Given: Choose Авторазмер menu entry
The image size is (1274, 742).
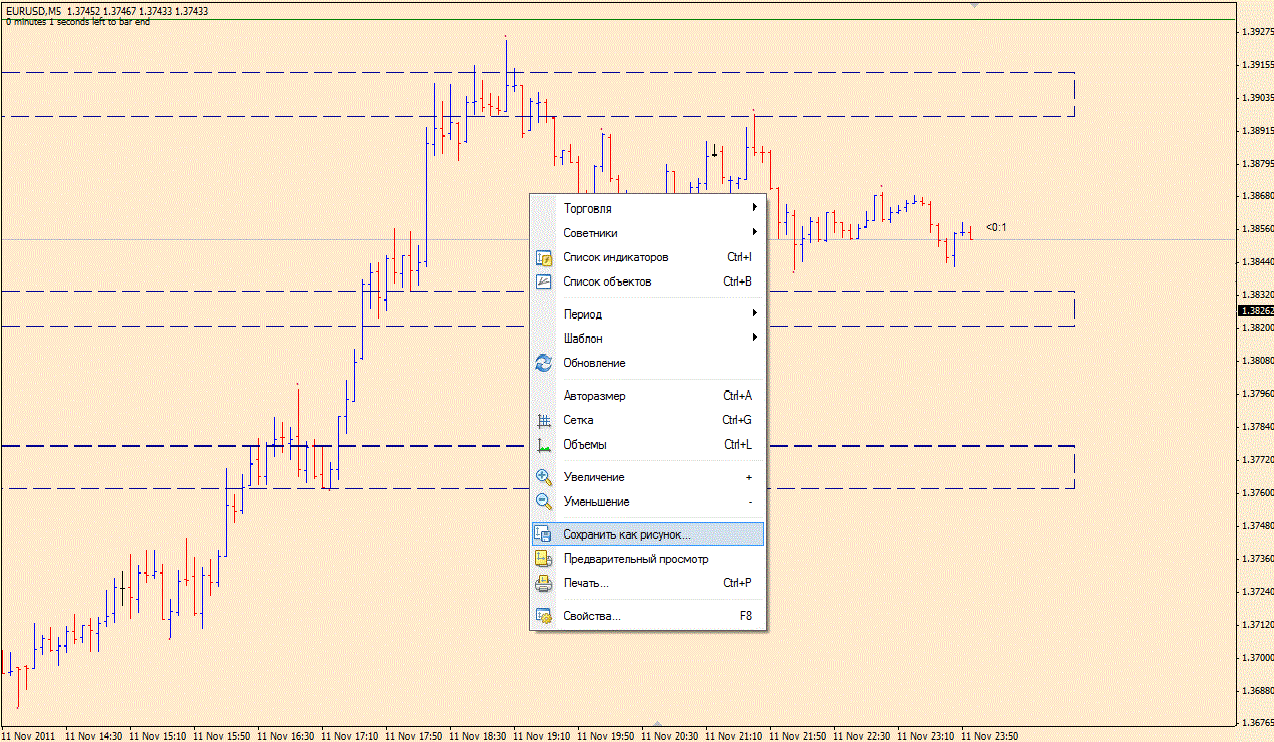Looking at the screenshot, I should 648,396.
